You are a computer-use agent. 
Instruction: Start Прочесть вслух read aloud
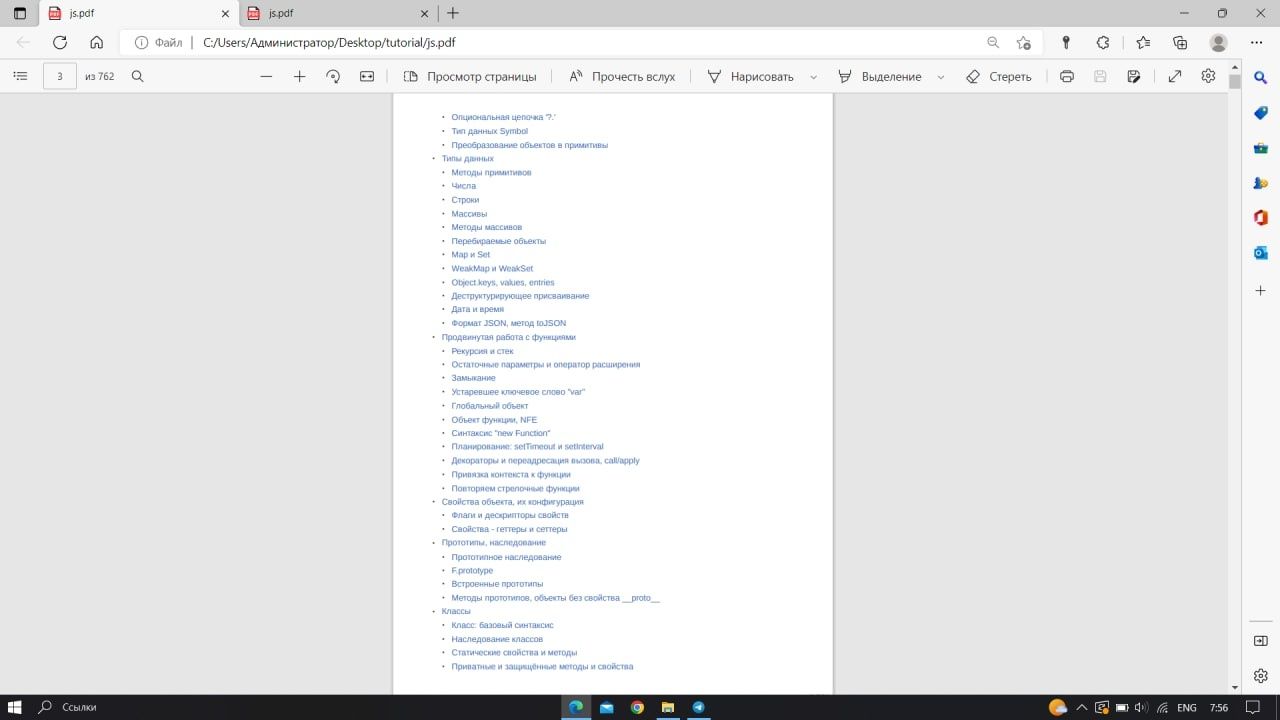pos(622,76)
